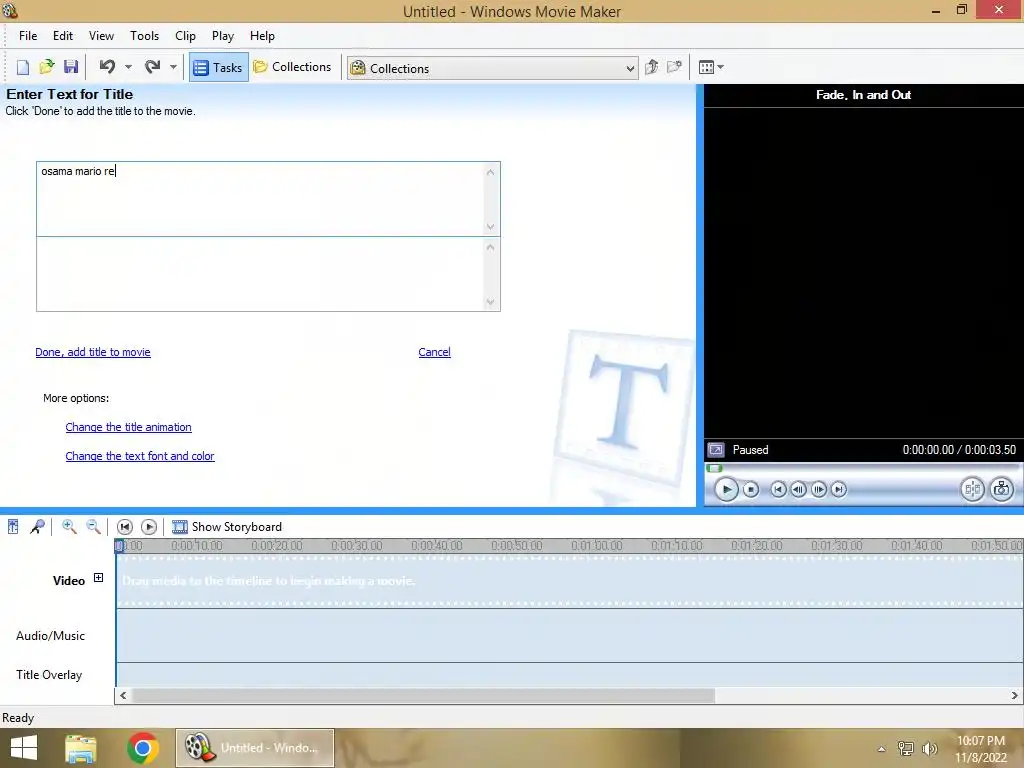Stop the preview playback
The width and height of the screenshot is (1024, 768).
coord(751,489)
